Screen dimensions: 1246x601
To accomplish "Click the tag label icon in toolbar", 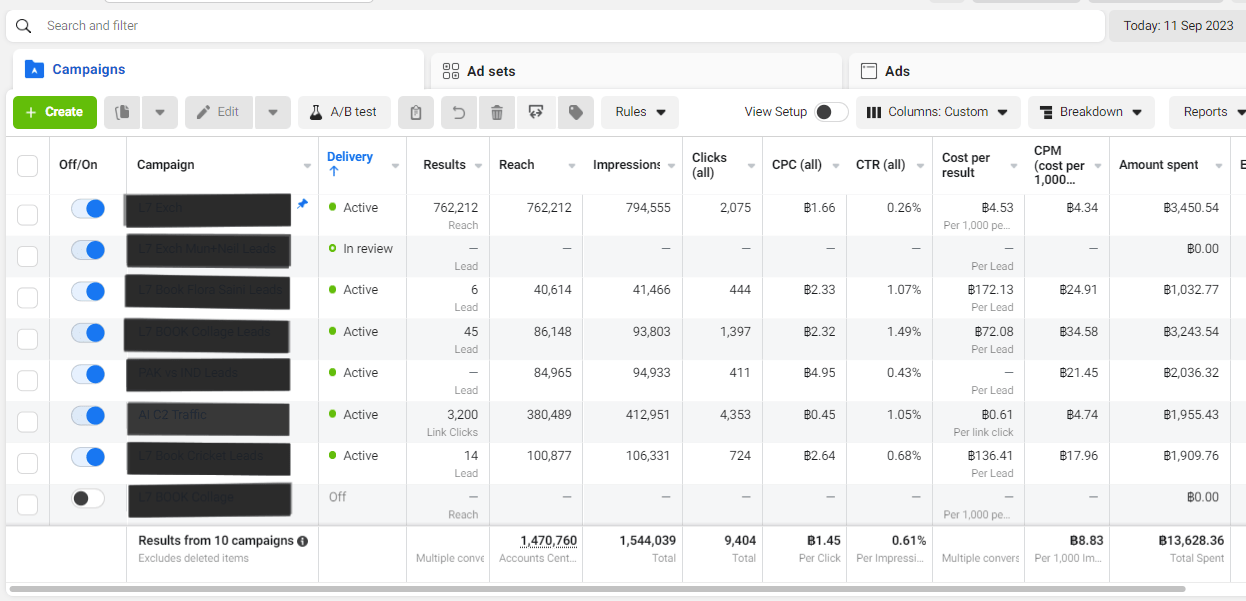I will 575,112.
